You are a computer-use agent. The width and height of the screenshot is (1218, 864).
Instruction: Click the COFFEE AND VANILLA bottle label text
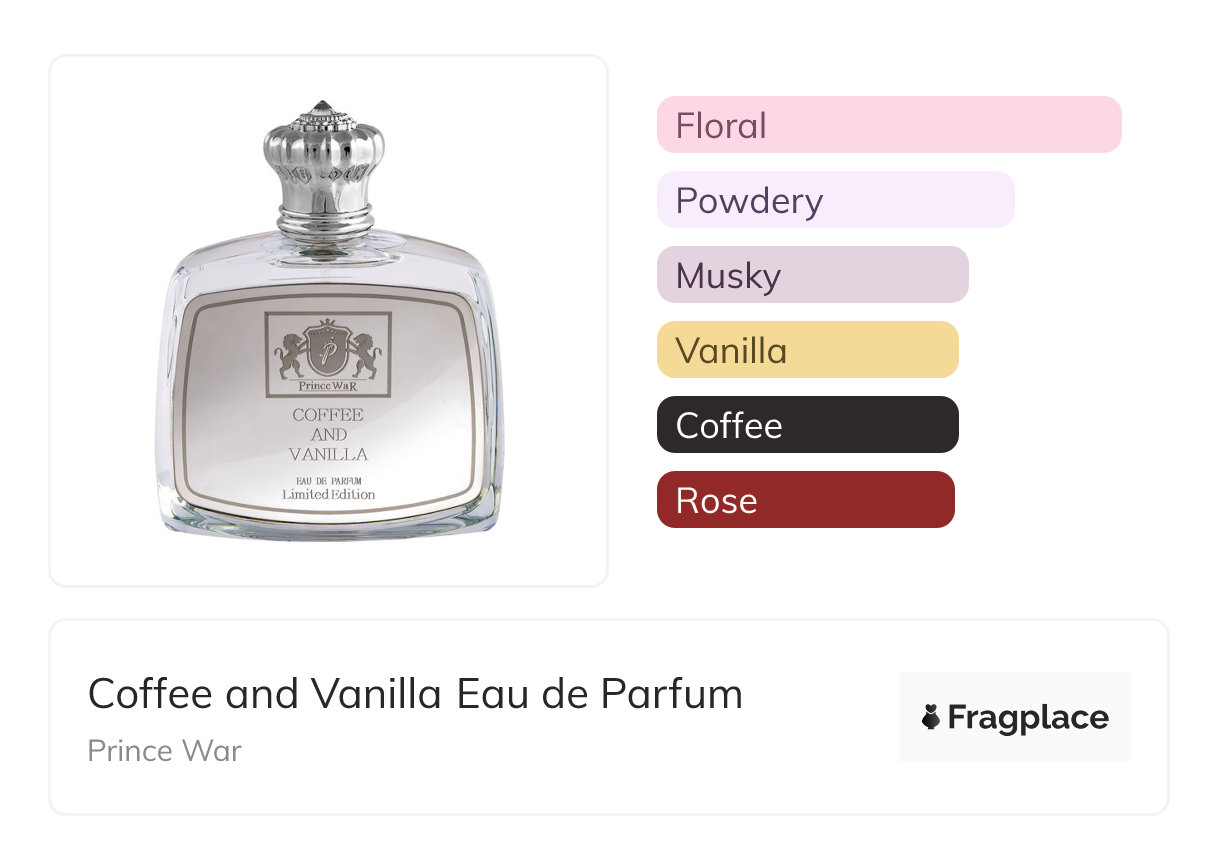click(328, 434)
